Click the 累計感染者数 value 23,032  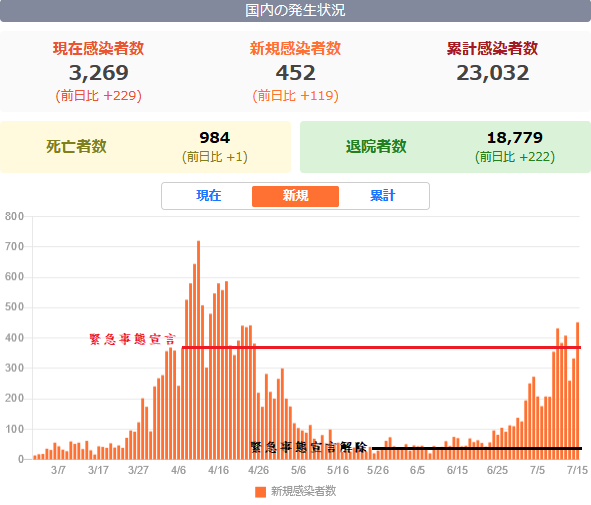[x=493, y=73]
